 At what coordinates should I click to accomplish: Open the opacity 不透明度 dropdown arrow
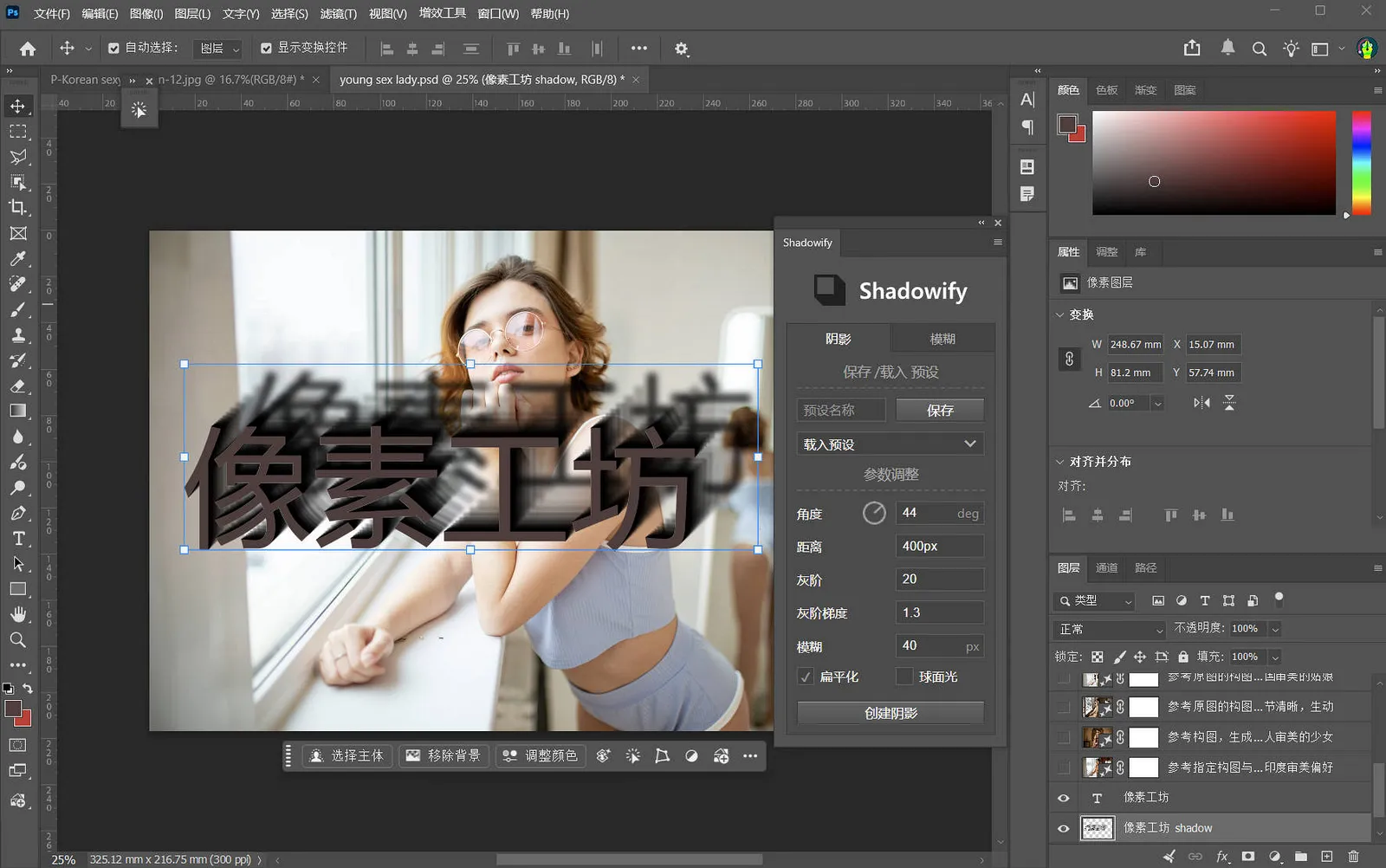tap(1275, 629)
